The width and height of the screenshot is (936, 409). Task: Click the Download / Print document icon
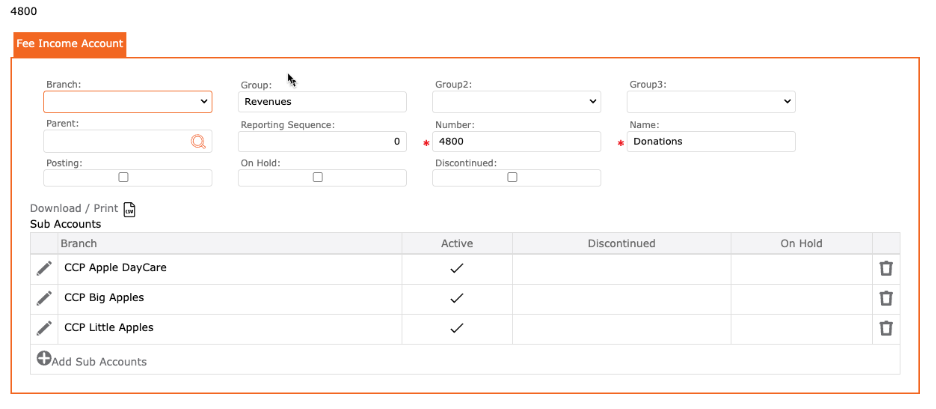[129, 209]
